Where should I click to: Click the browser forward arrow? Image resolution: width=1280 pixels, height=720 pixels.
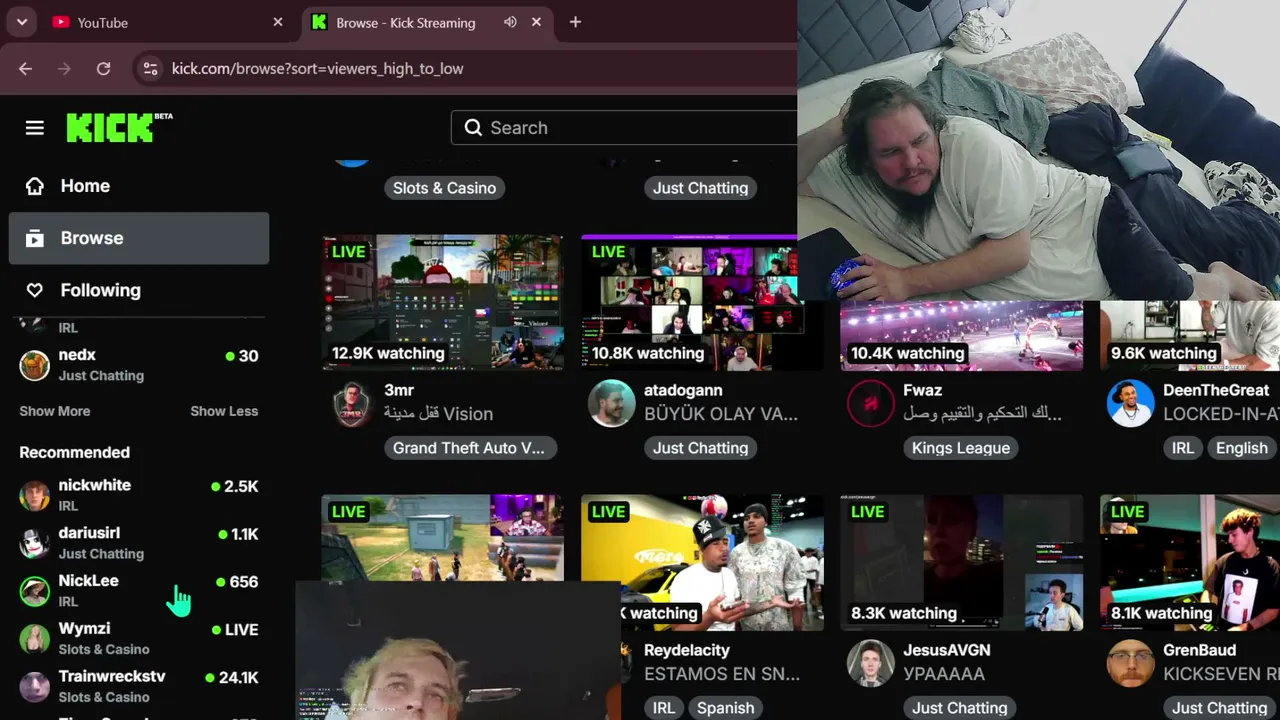click(65, 69)
